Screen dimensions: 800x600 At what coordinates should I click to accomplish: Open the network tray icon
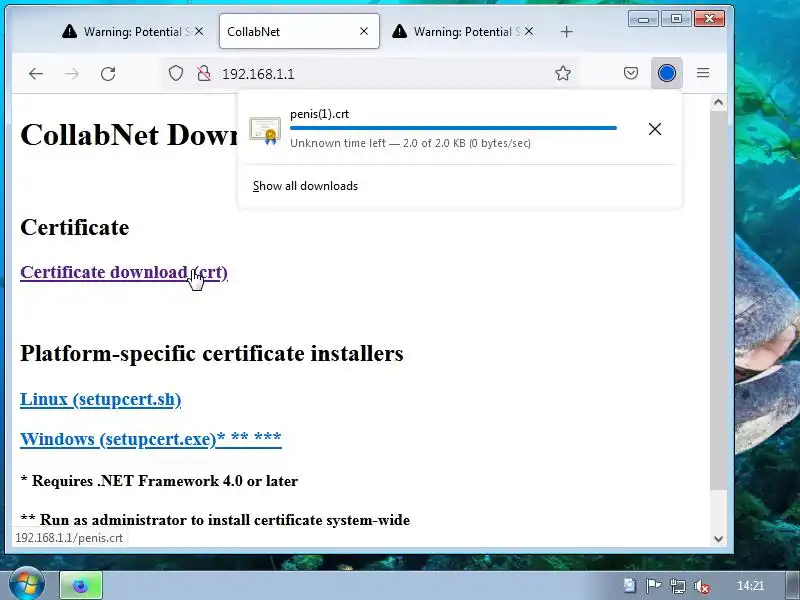point(678,586)
